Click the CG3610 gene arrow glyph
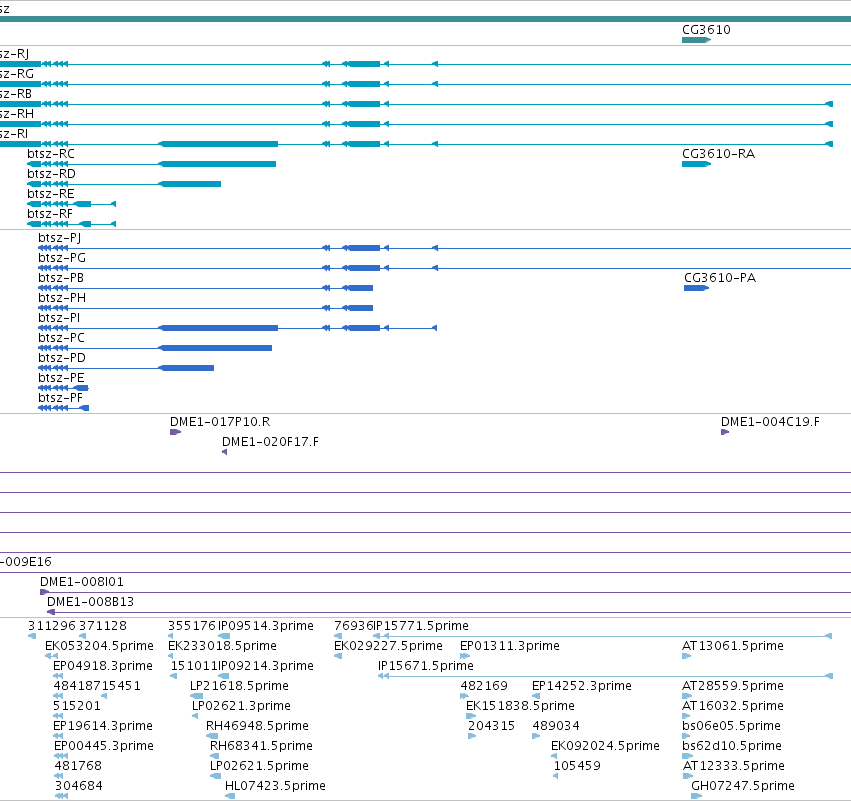 [x=696, y=40]
